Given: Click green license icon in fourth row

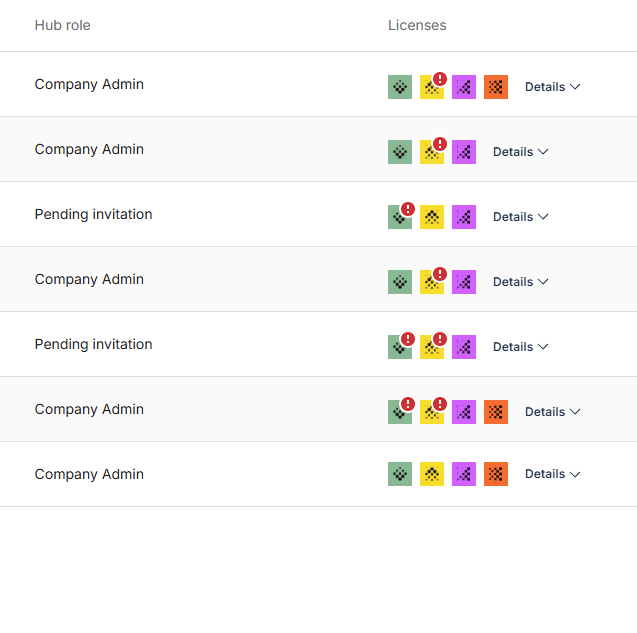Looking at the screenshot, I should [x=400, y=282].
